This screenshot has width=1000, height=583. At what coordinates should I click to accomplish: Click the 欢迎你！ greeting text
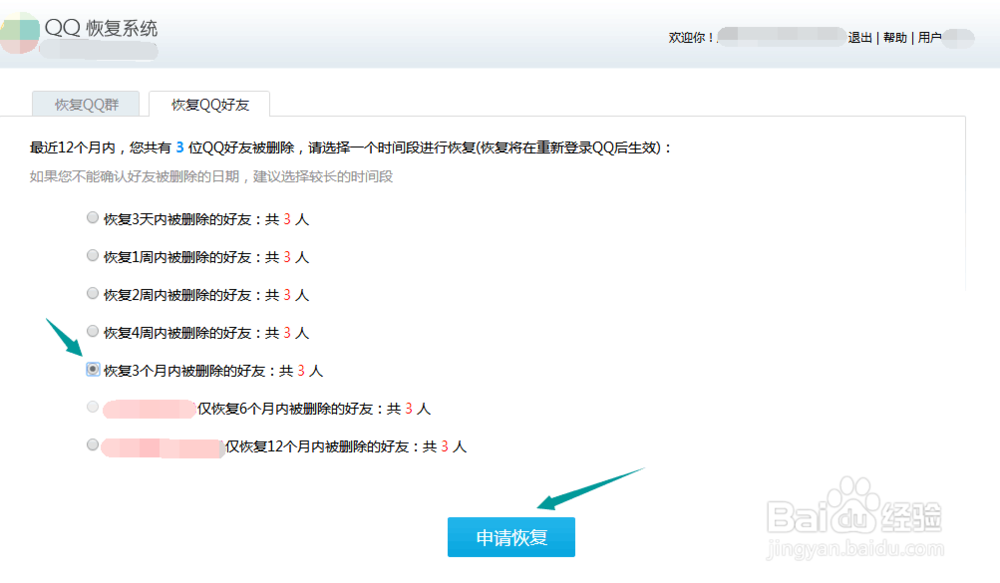click(x=691, y=38)
